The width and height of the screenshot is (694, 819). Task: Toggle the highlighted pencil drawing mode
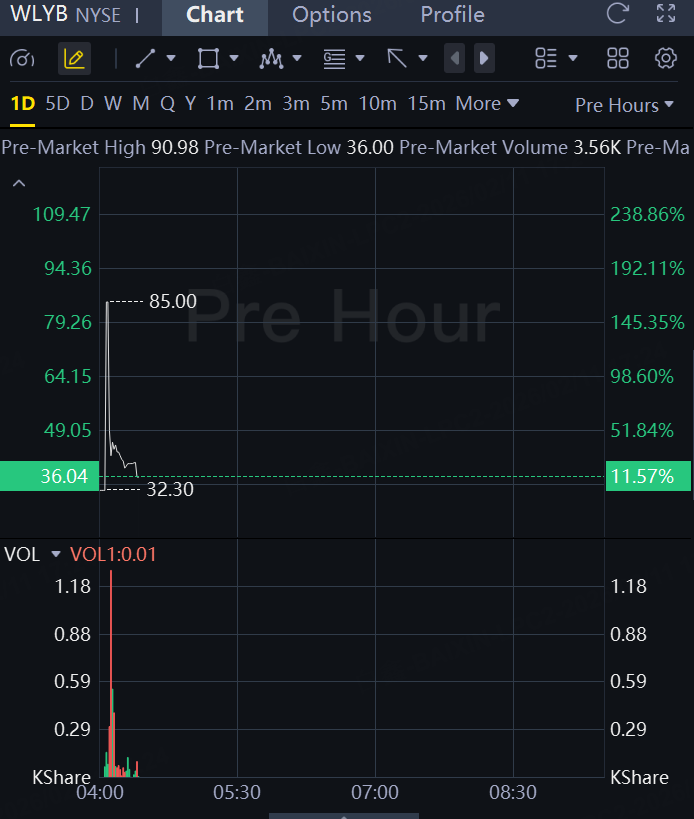pyautogui.click(x=74, y=59)
